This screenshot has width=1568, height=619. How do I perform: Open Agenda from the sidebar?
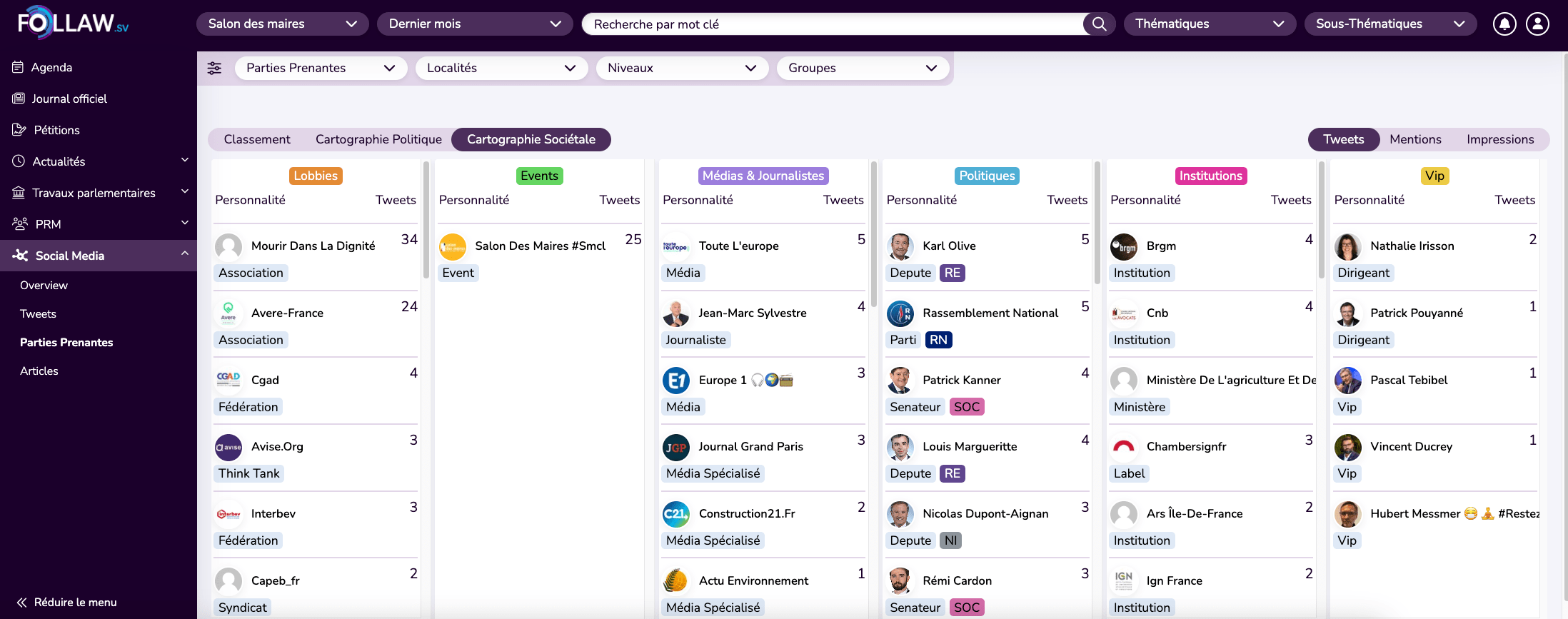51,67
